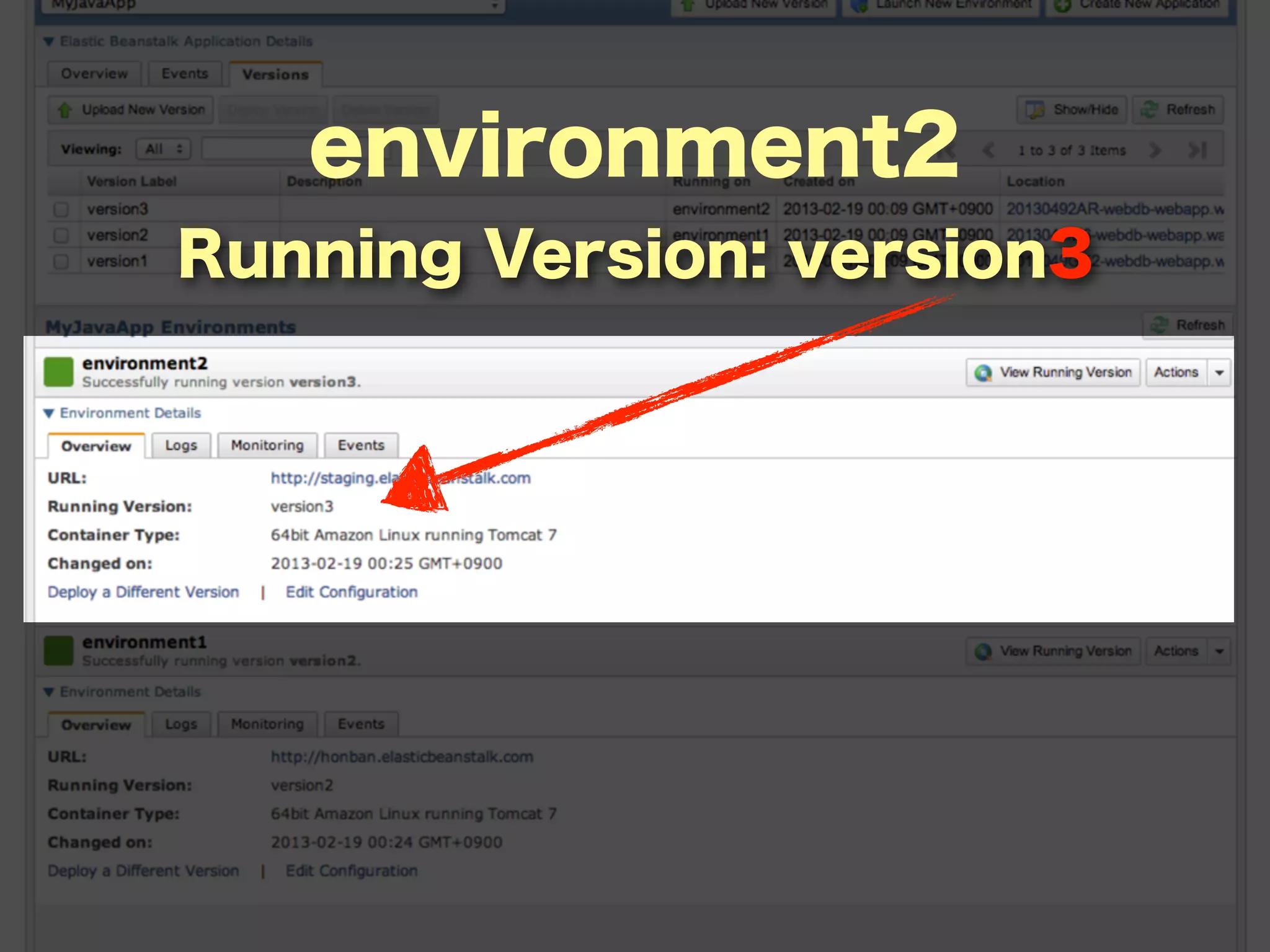Expand Actions dropdown arrow for environment2
1270x952 pixels.
(x=1219, y=372)
